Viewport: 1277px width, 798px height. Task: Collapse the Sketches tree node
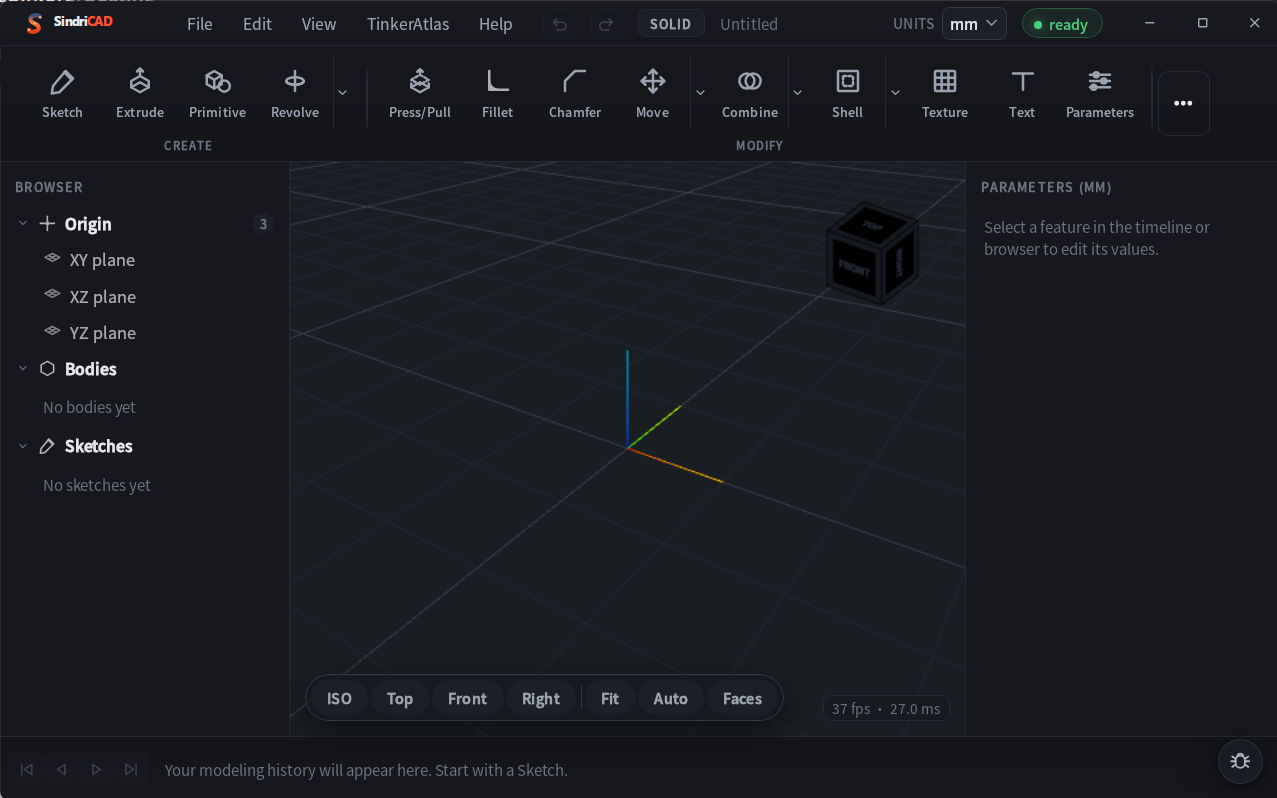click(23, 446)
